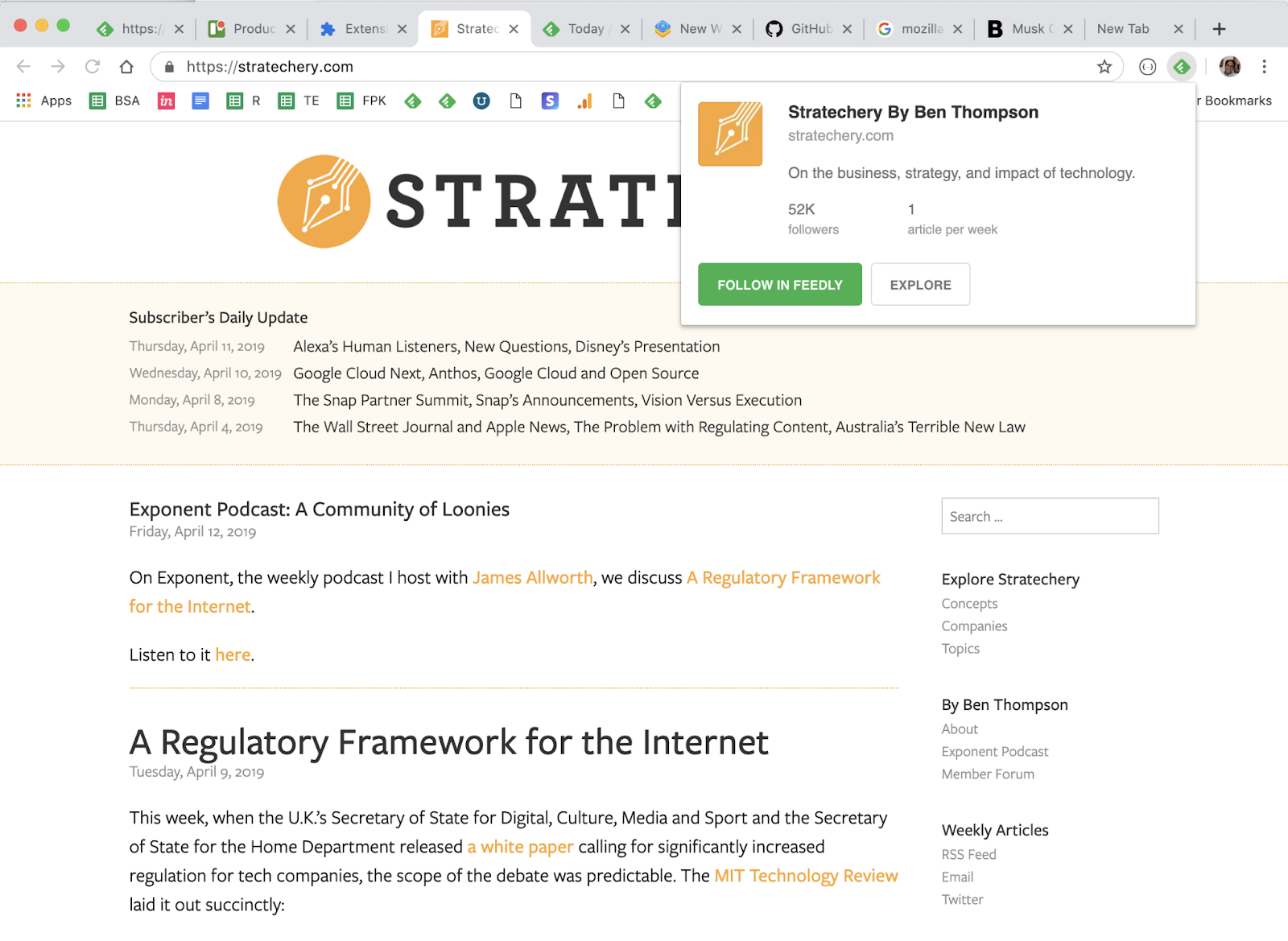Open the BSA spreadsheet bookmark
Viewport: 1288px width, 941px height.
coord(115,101)
